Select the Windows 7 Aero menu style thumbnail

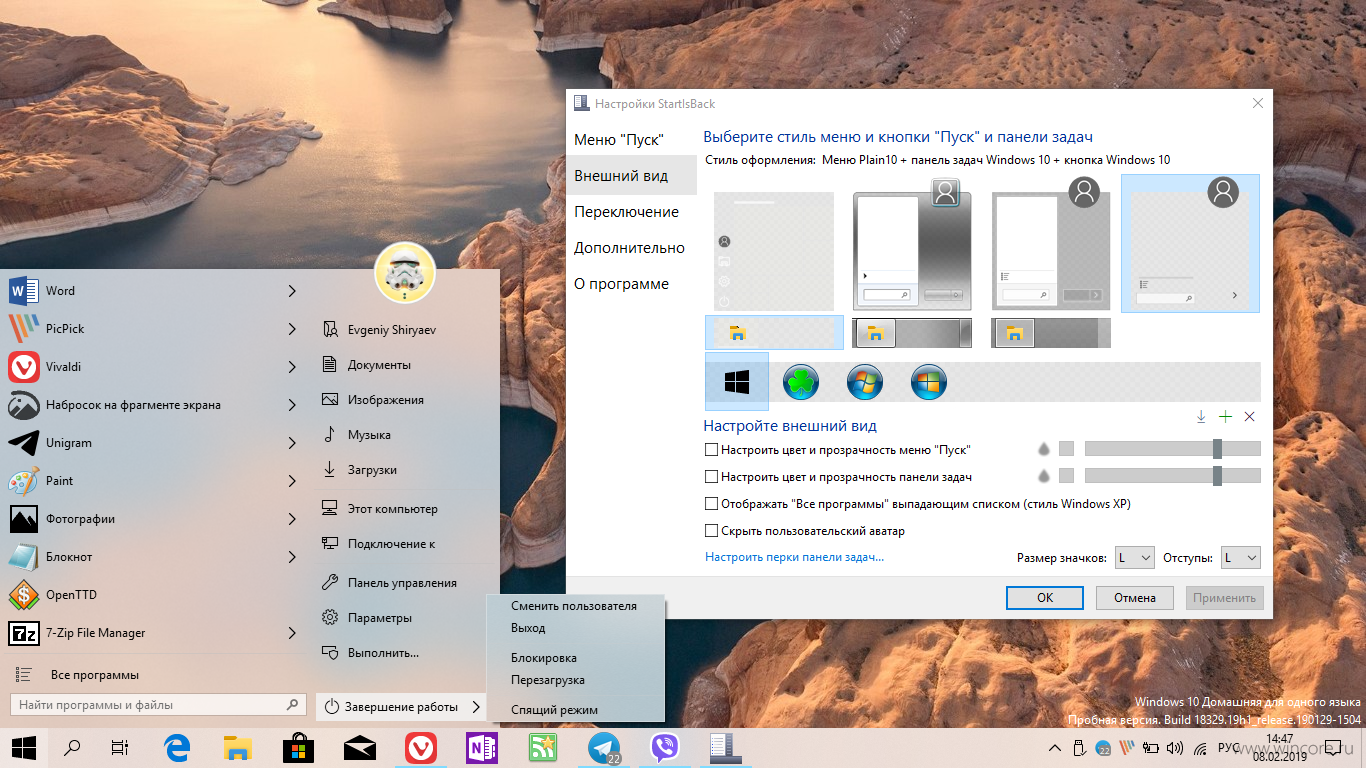(x=913, y=244)
